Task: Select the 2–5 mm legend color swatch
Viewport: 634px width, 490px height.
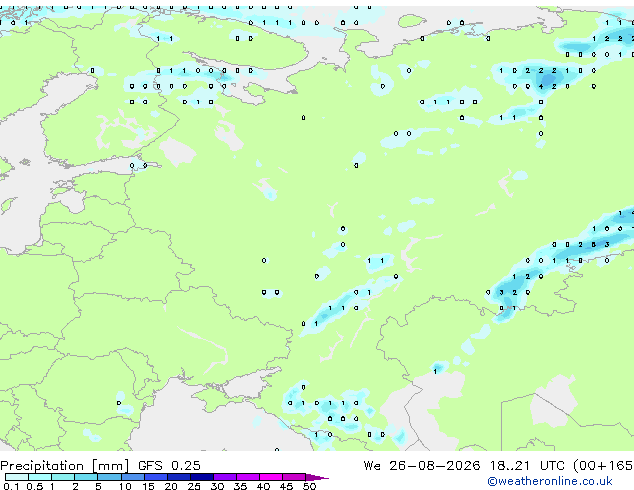Action: coord(86,477)
